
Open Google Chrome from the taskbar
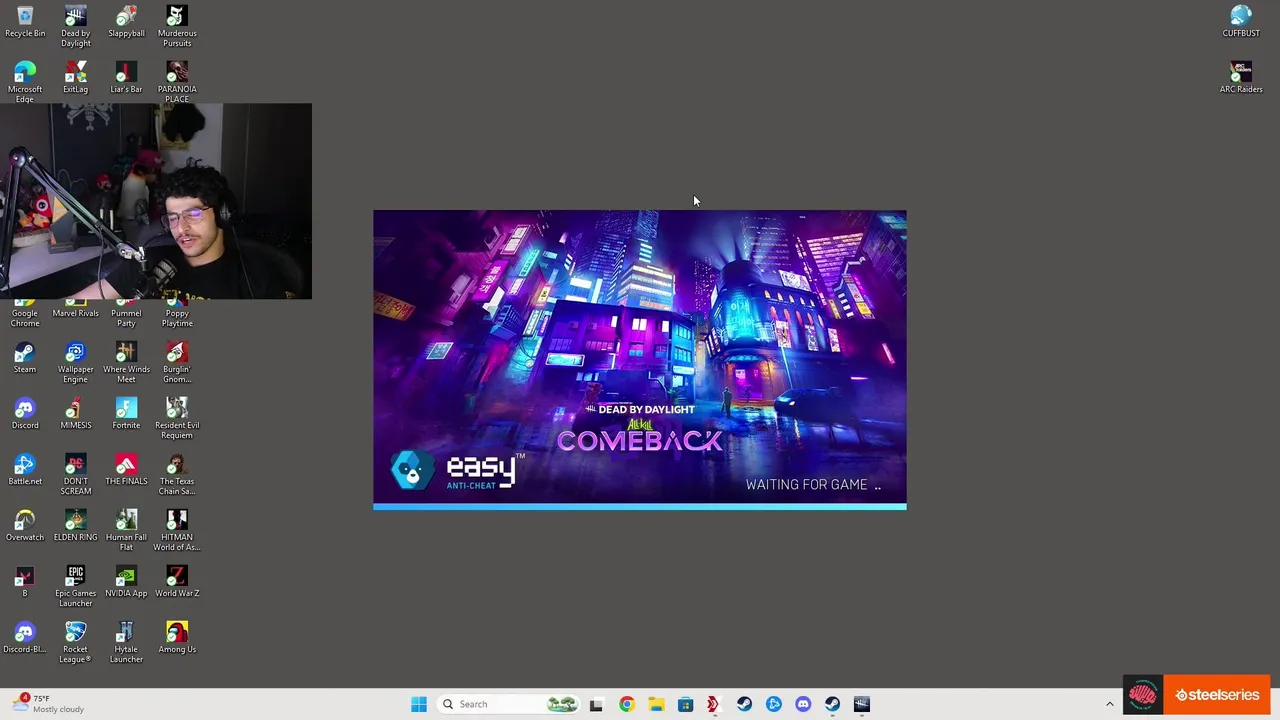[626, 704]
